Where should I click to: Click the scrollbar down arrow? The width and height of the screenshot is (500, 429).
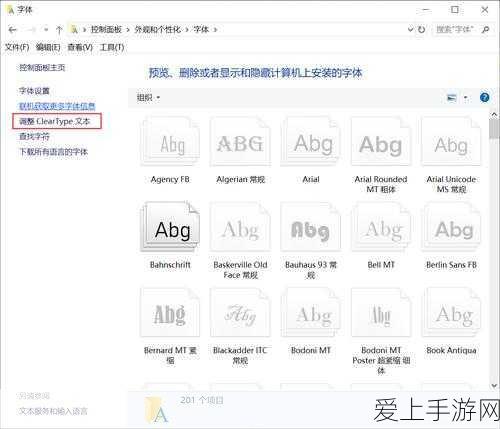[x=494, y=386]
